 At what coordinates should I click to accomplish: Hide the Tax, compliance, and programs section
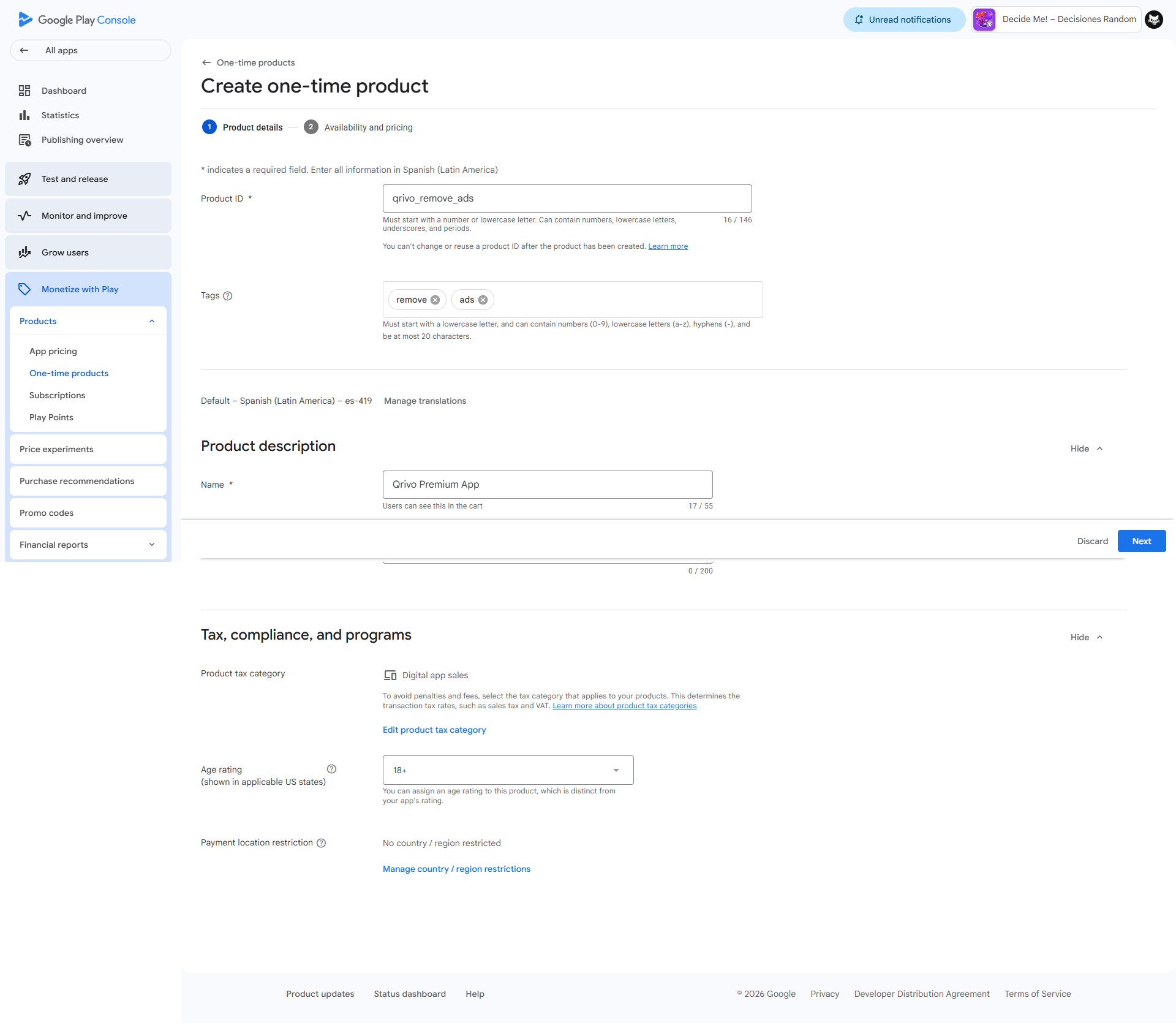tap(1087, 637)
